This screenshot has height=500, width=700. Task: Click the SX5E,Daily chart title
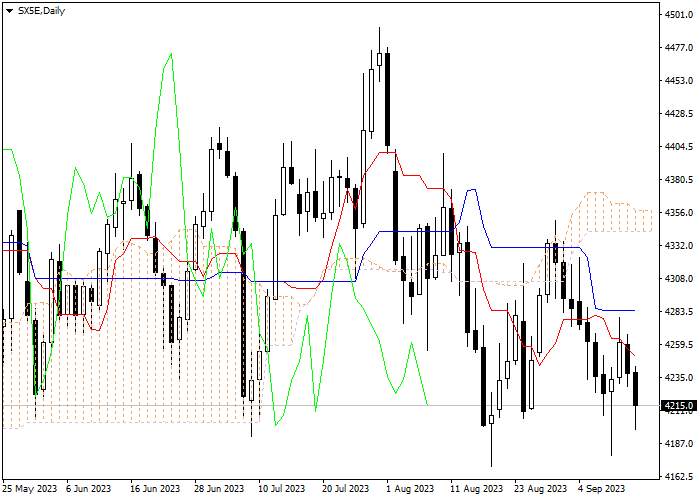[x=41, y=11]
